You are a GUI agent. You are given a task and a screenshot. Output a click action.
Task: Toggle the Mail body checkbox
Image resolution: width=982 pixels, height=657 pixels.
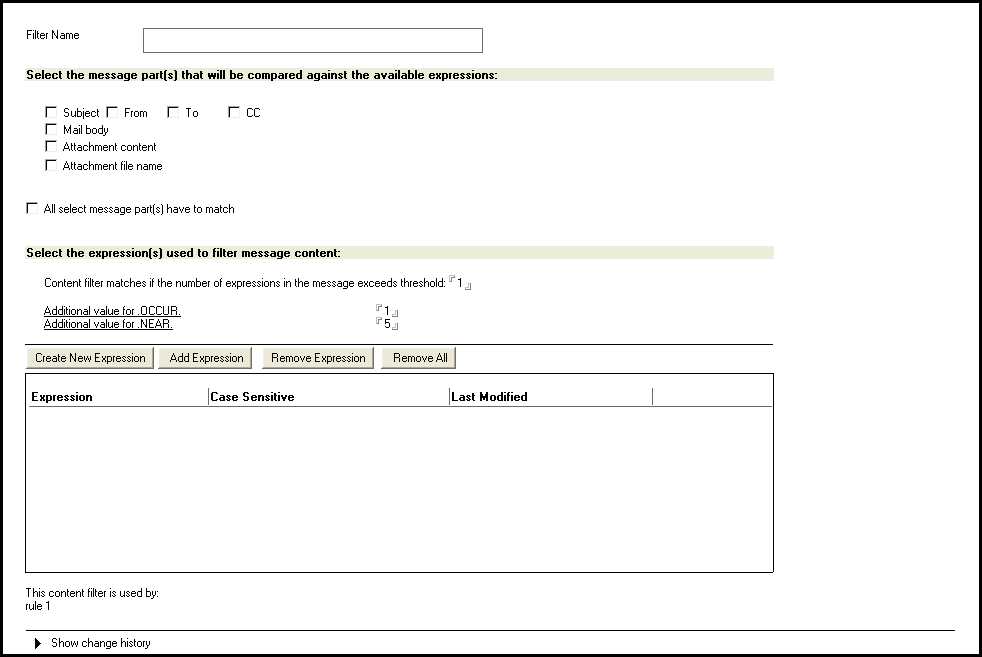[52, 130]
